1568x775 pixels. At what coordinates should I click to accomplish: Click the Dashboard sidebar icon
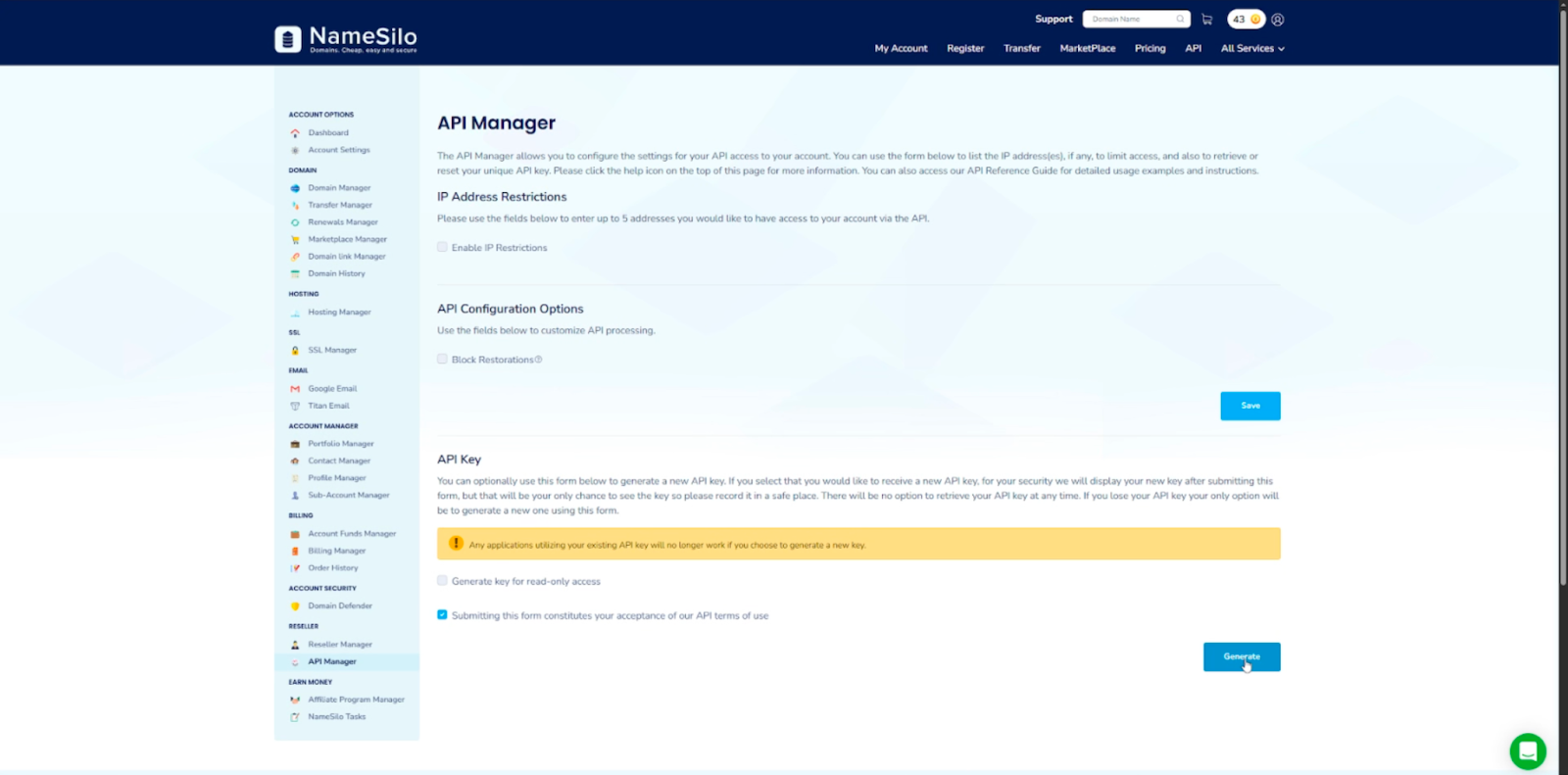pos(295,133)
